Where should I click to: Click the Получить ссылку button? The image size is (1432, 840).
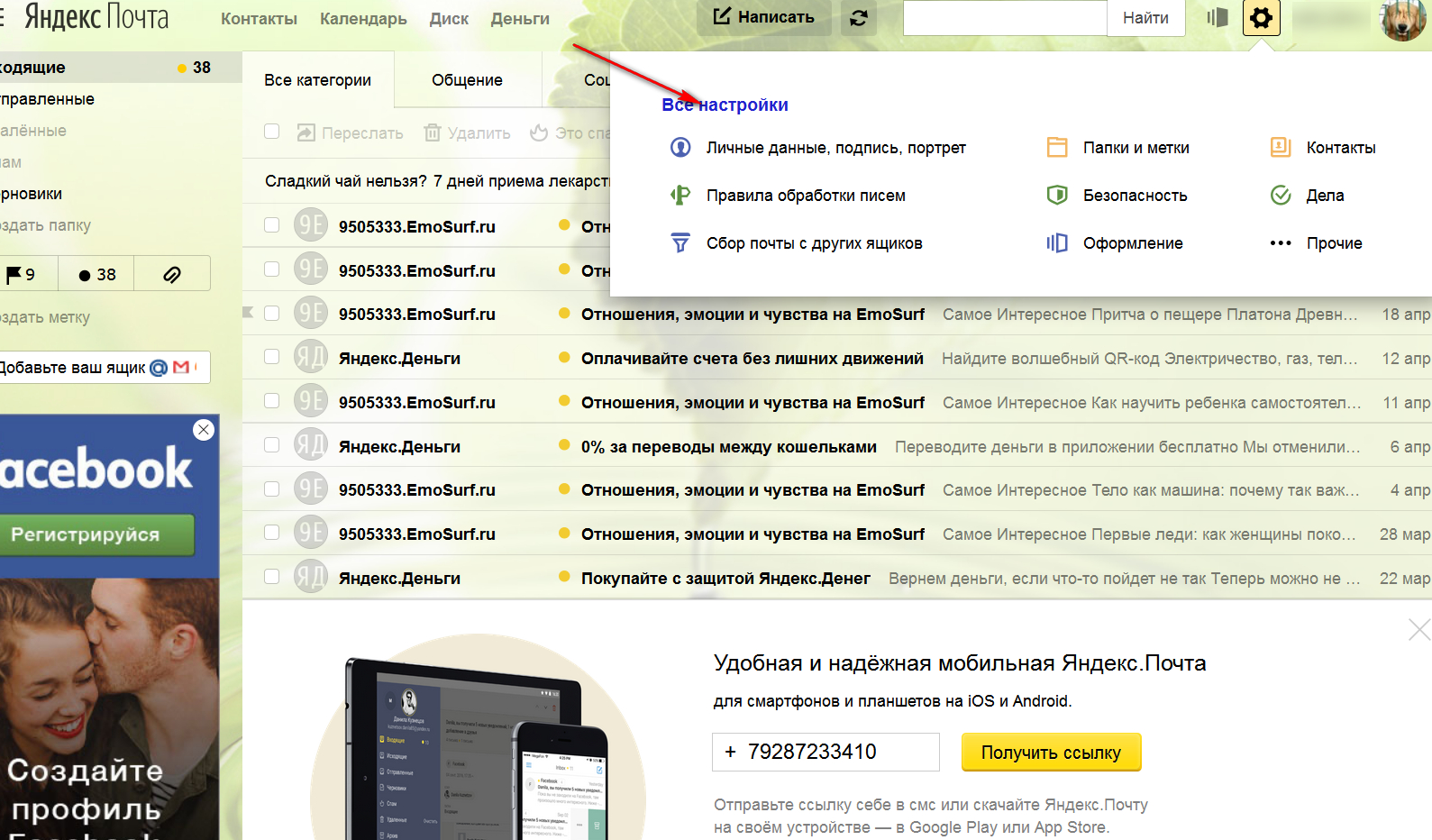tap(1051, 753)
